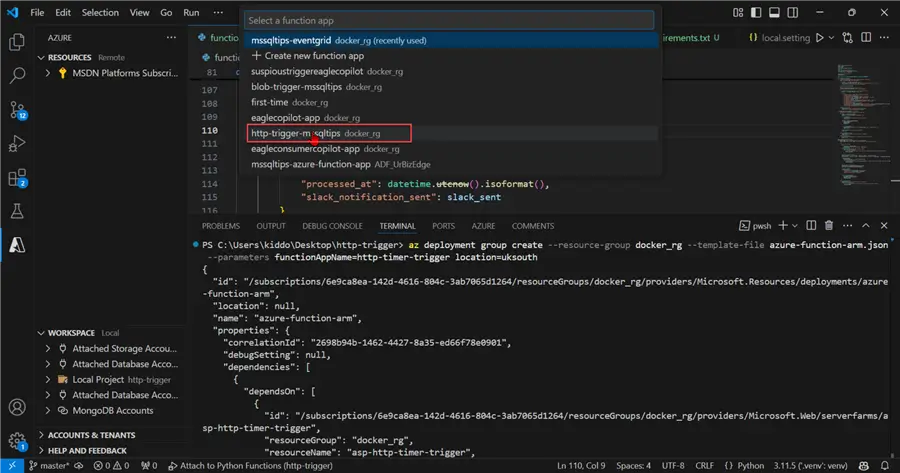The height and width of the screenshot is (473, 900).
Task: Open the Accounts profile icon
Action: (17, 407)
